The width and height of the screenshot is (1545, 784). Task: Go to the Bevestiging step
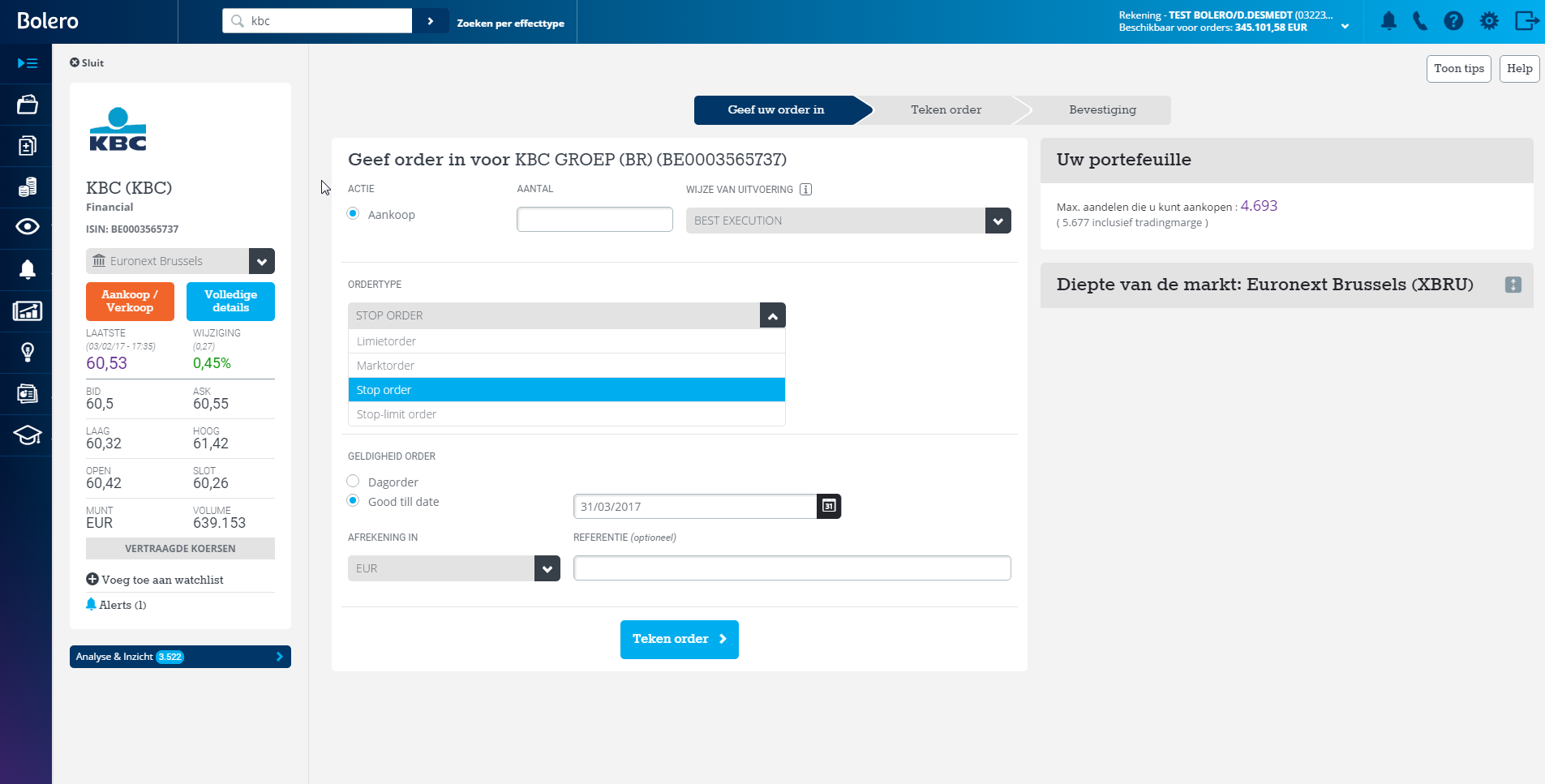1102,110
